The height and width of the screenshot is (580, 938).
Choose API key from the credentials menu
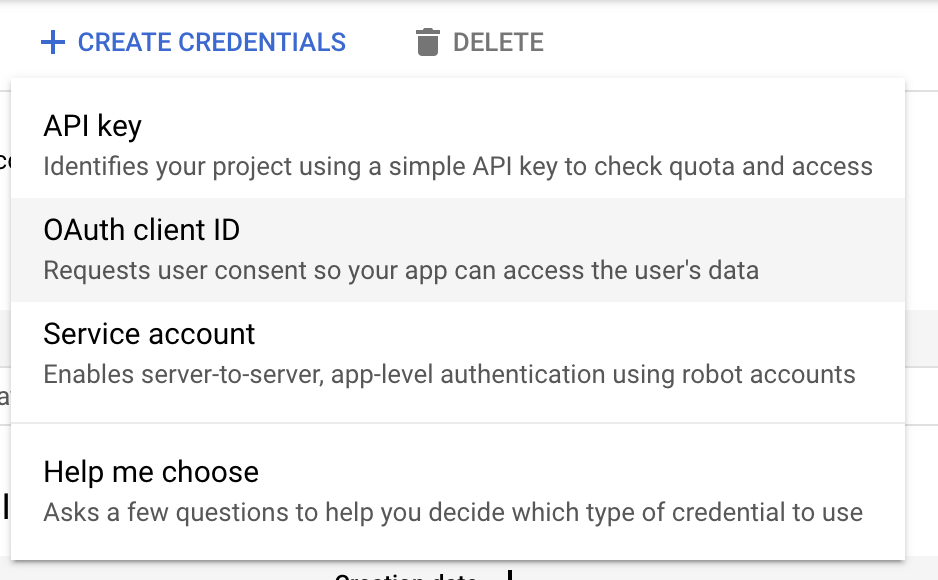click(91, 126)
